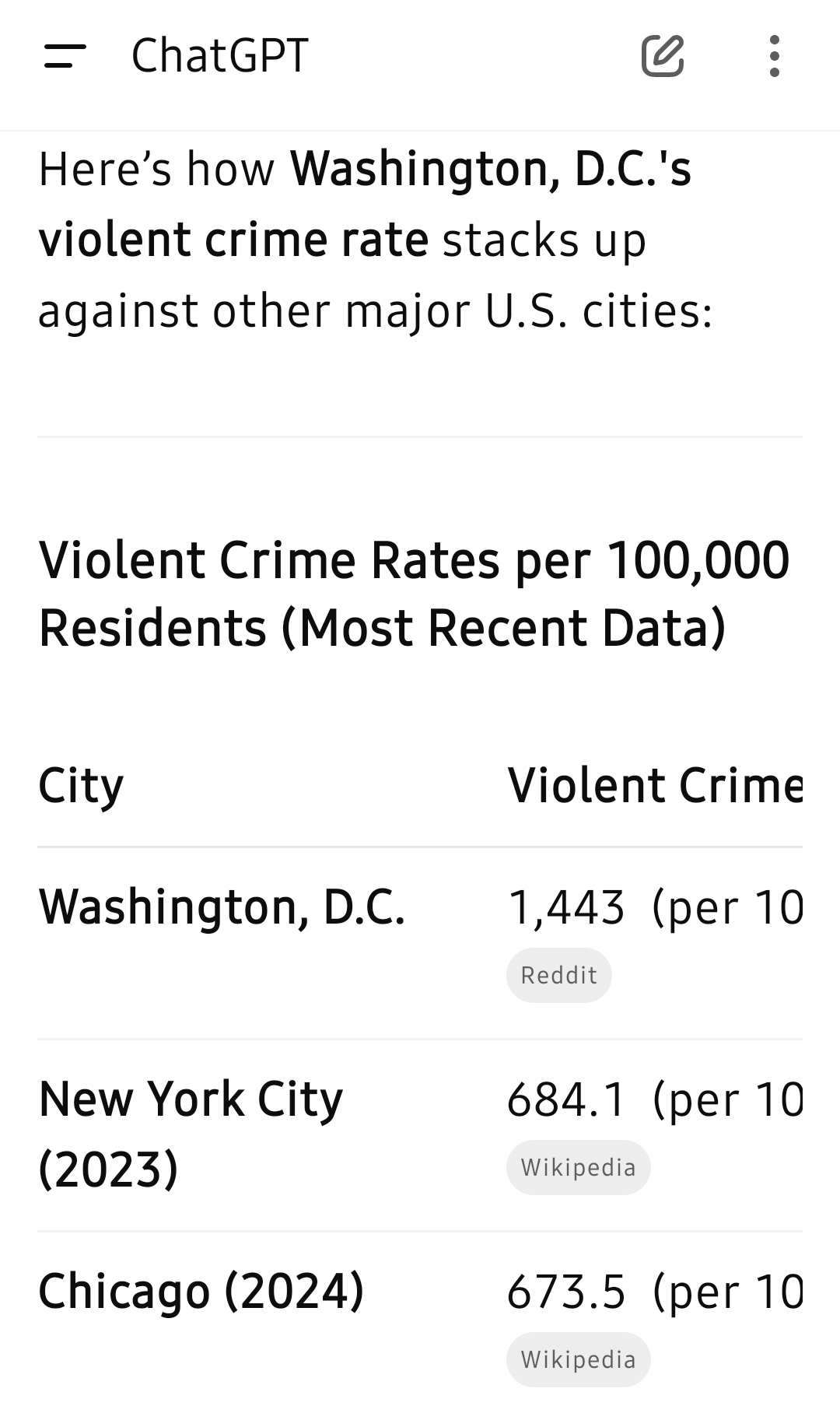The width and height of the screenshot is (840, 1406).
Task: Open Wikipedia citation in New York City row
Action: (578, 1167)
